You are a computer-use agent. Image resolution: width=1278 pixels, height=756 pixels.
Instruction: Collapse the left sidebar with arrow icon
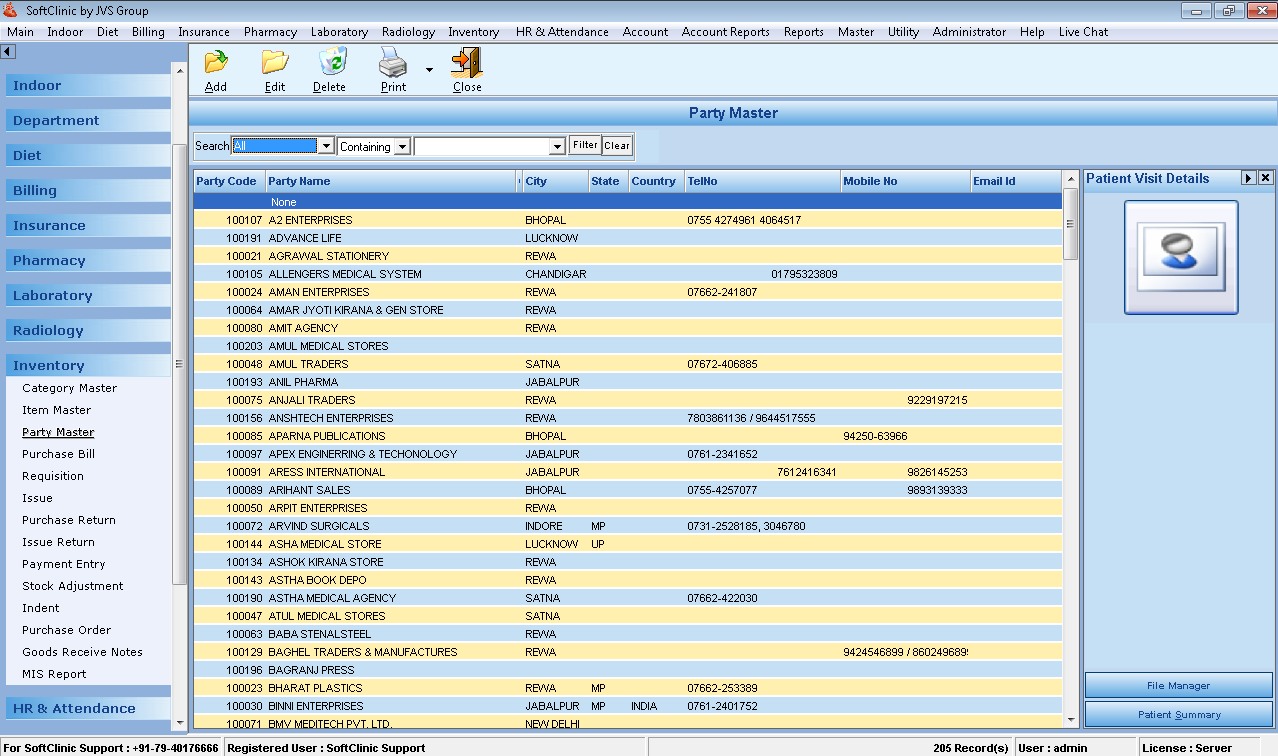[8, 51]
